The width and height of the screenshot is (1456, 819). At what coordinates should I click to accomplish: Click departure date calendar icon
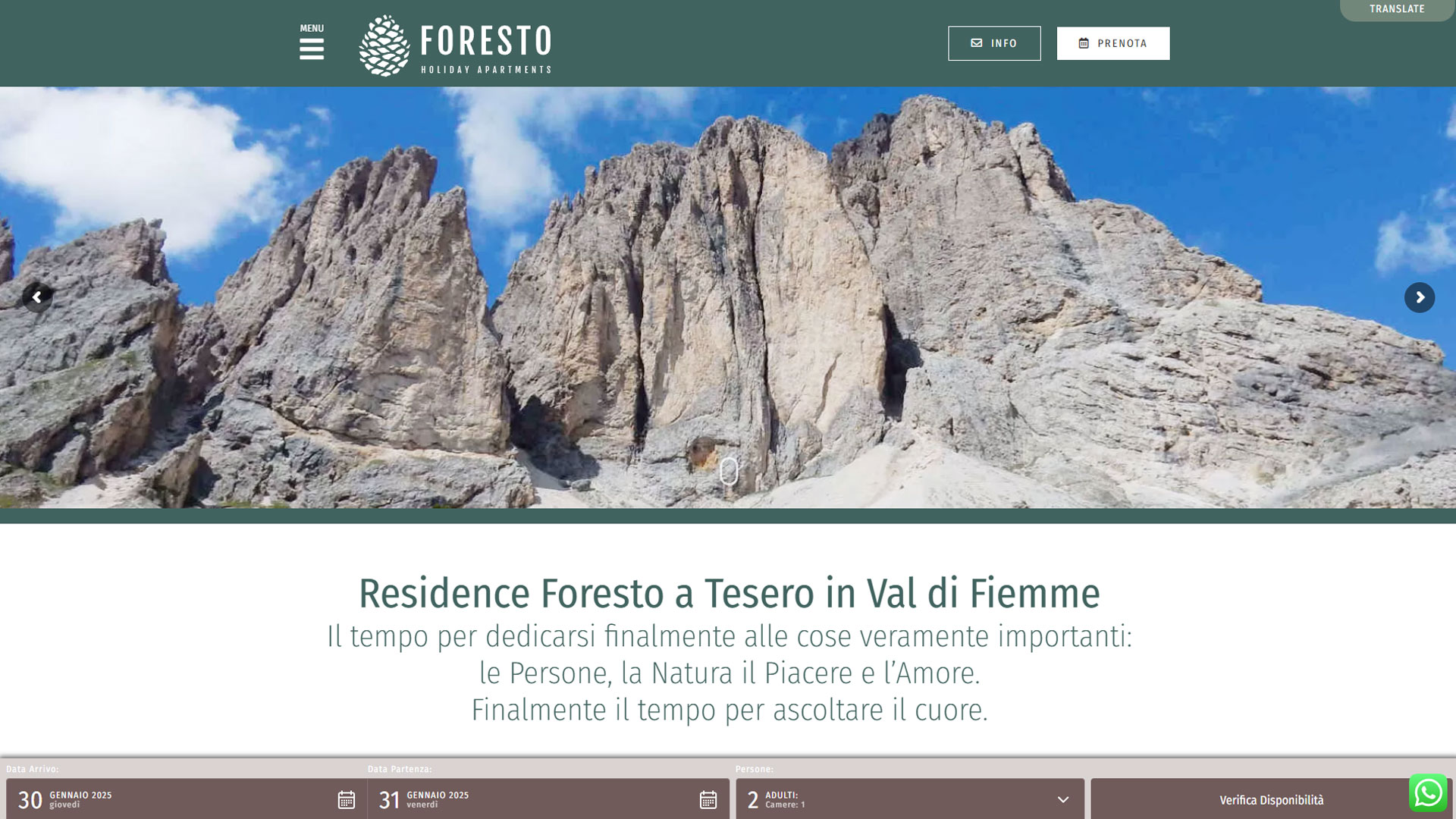click(x=708, y=799)
